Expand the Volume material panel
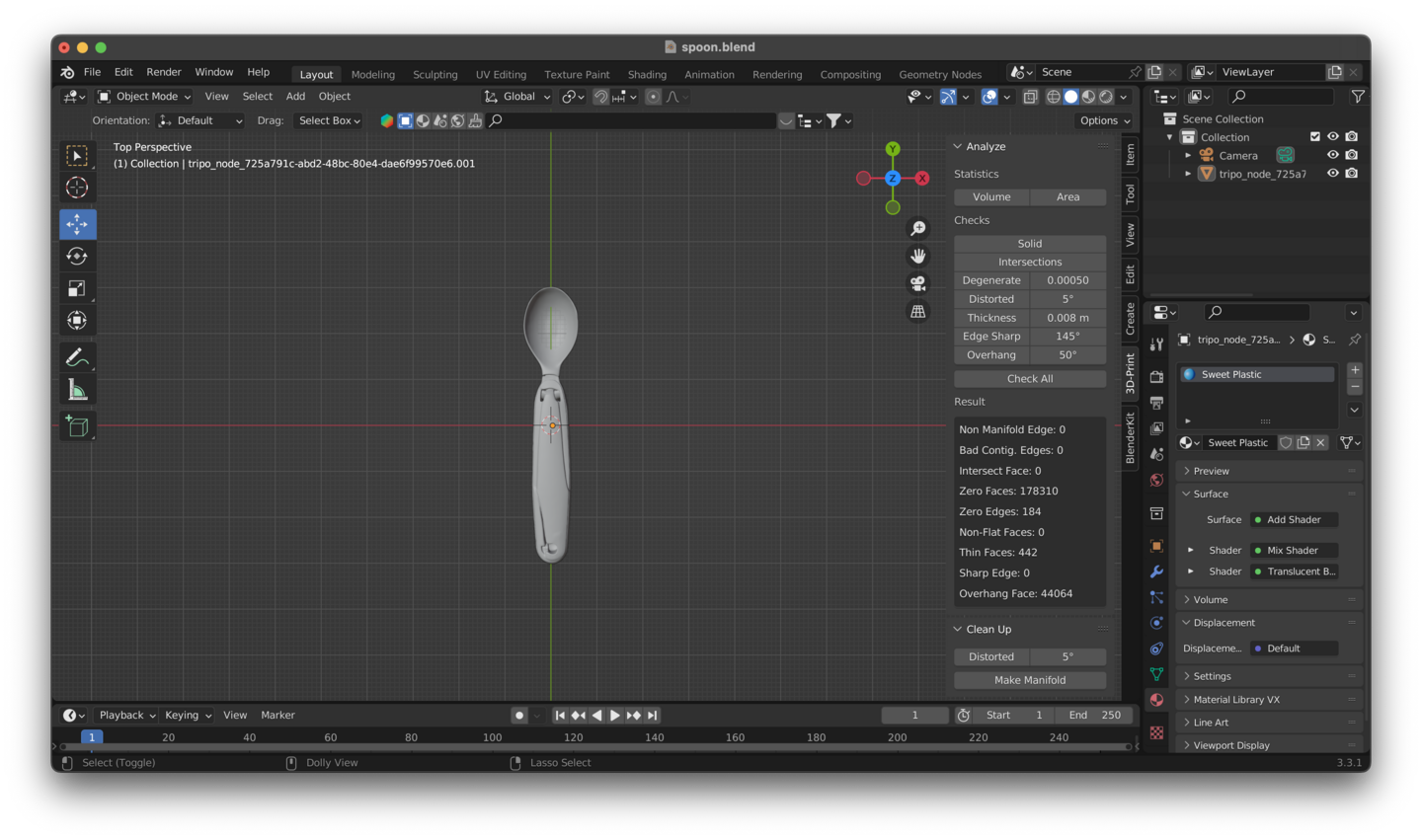This screenshot has height=840, width=1422. coord(1210,599)
